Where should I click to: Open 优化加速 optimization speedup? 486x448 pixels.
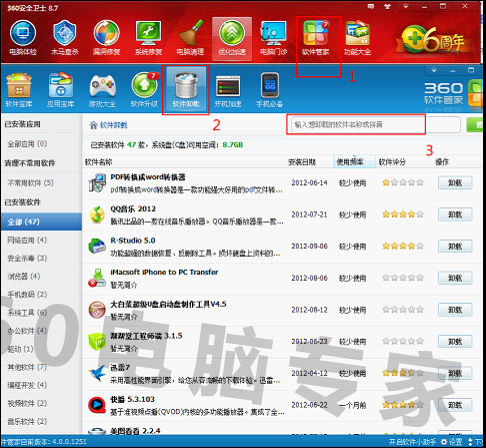(232, 38)
